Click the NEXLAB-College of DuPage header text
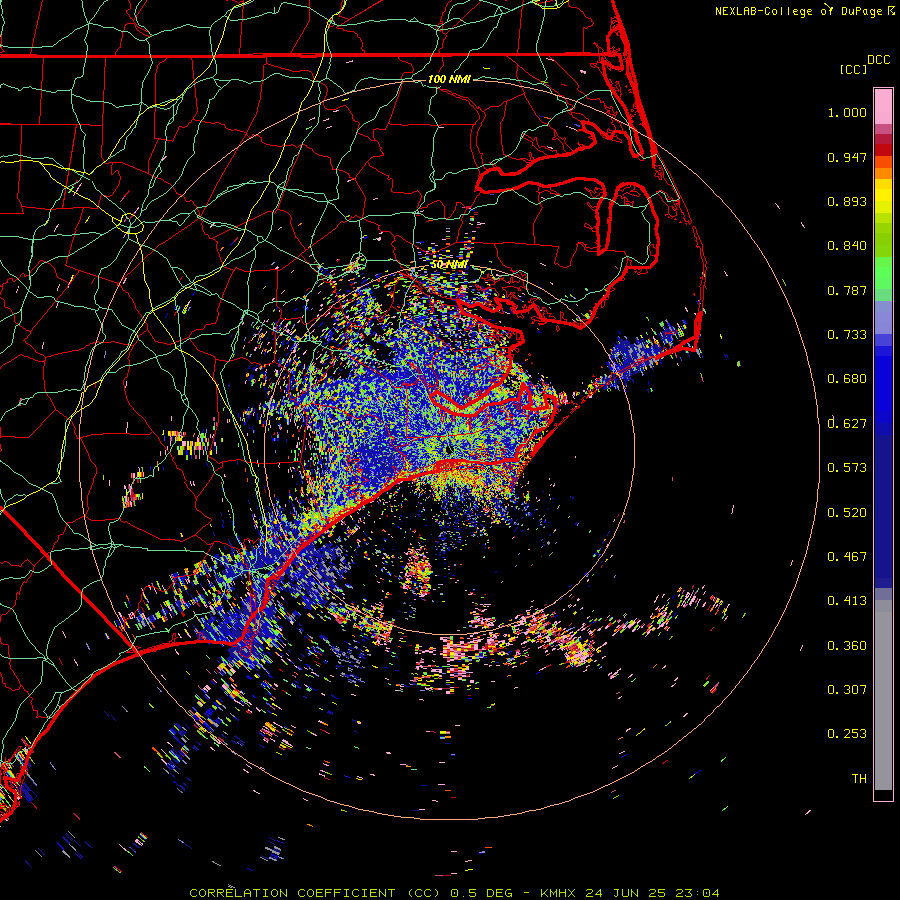The height and width of the screenshot is (900, 900). (804, 11)
